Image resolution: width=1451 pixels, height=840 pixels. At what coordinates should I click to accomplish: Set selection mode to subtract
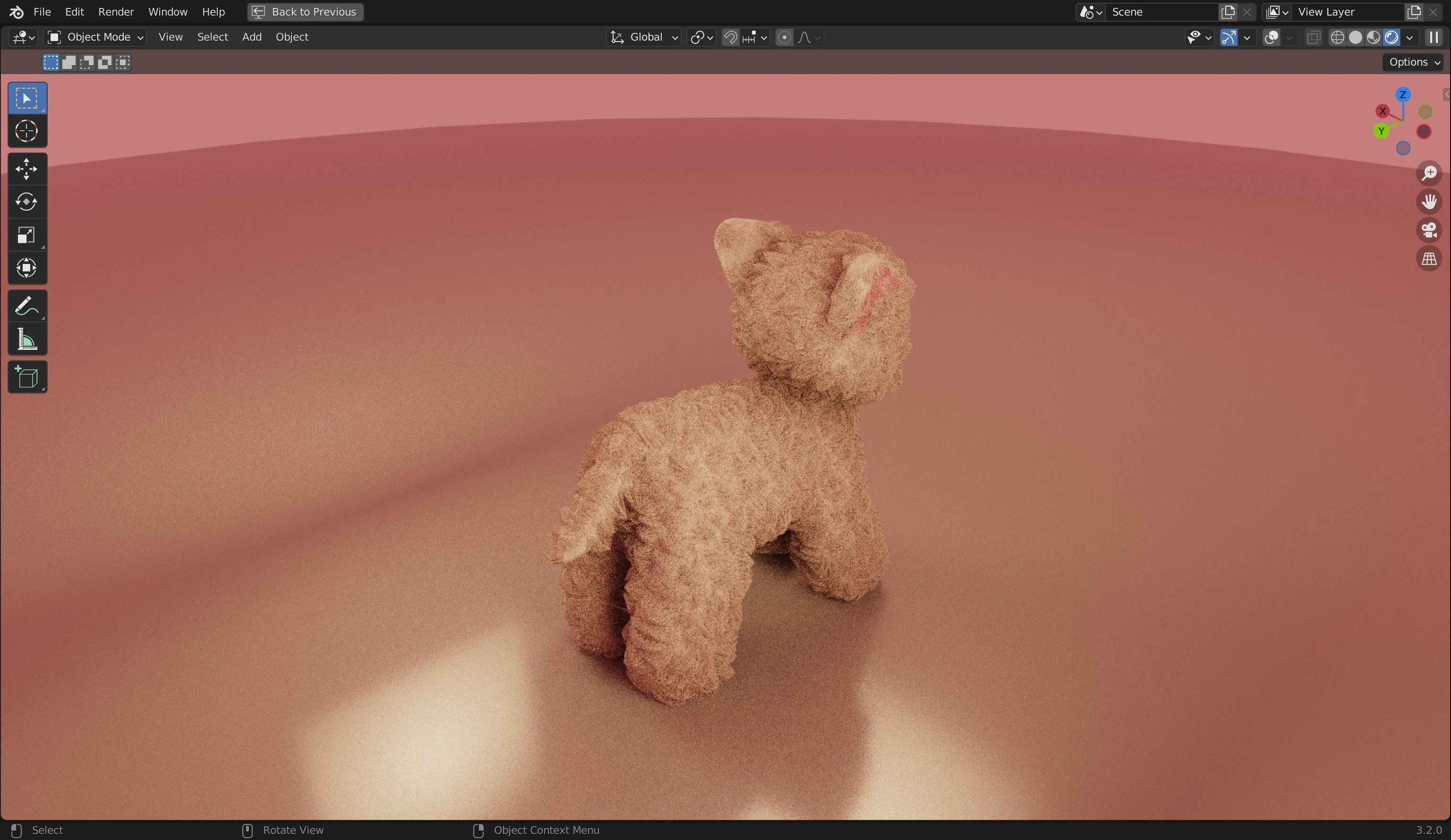(87, 62)
